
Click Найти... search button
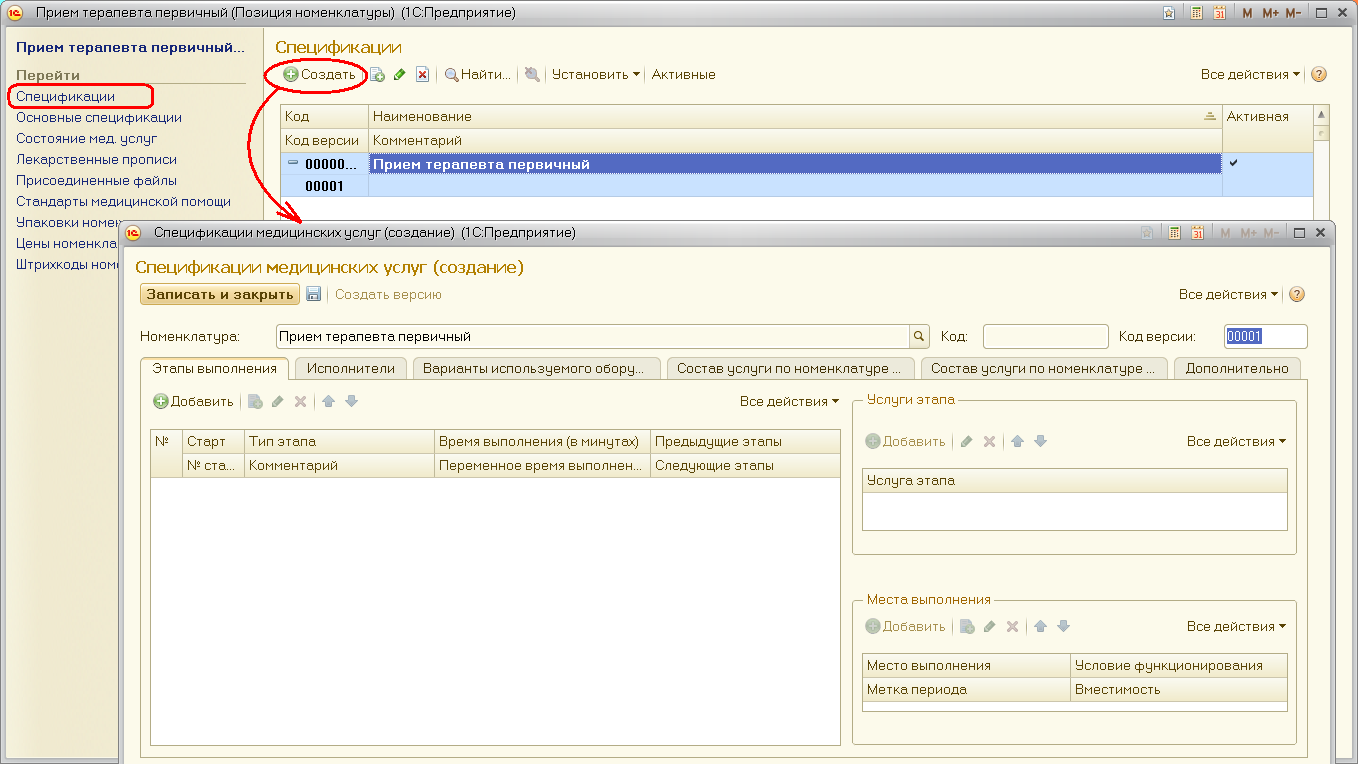pos(478,74)
